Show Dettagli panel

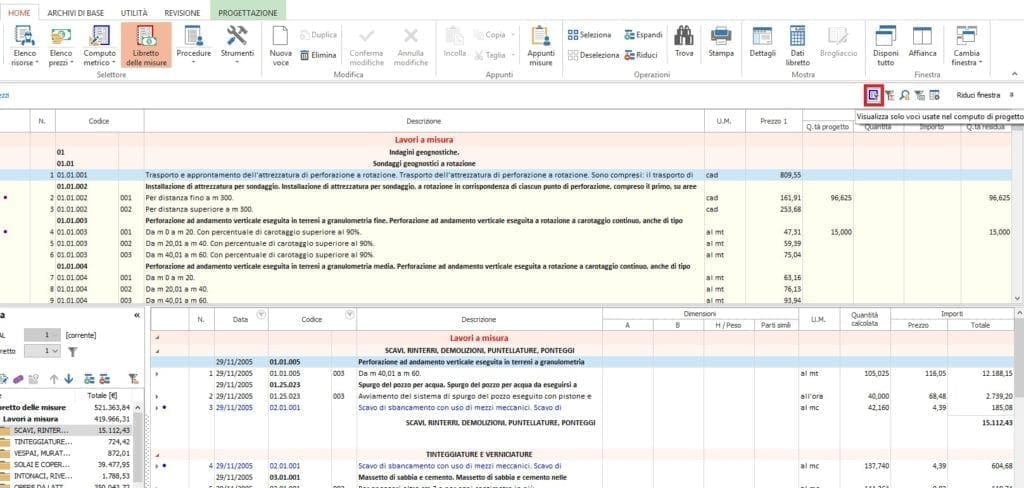pos(763,41)
